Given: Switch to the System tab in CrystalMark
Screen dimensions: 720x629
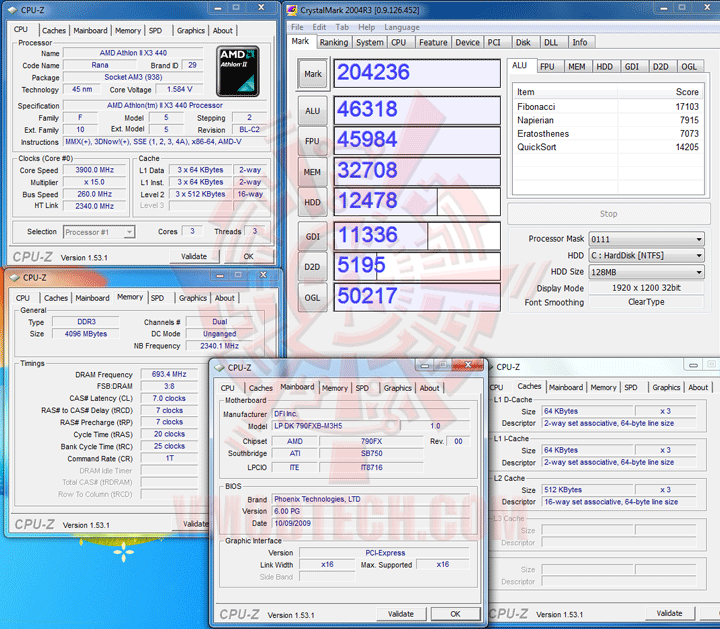Looking at the screenshot, I should click(x=370, y=42).
